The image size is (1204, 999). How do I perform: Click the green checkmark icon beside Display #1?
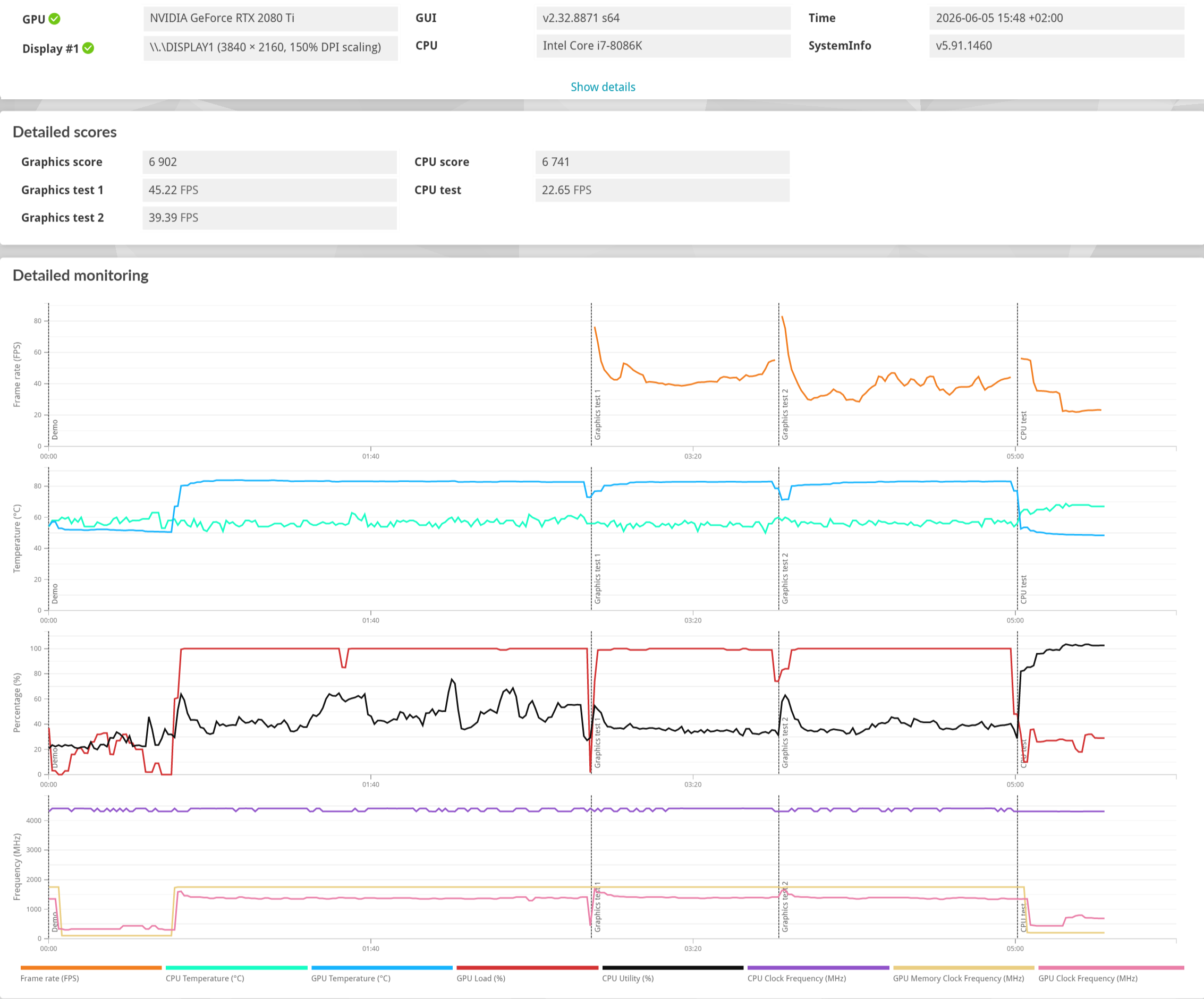[x=88, y=48]
